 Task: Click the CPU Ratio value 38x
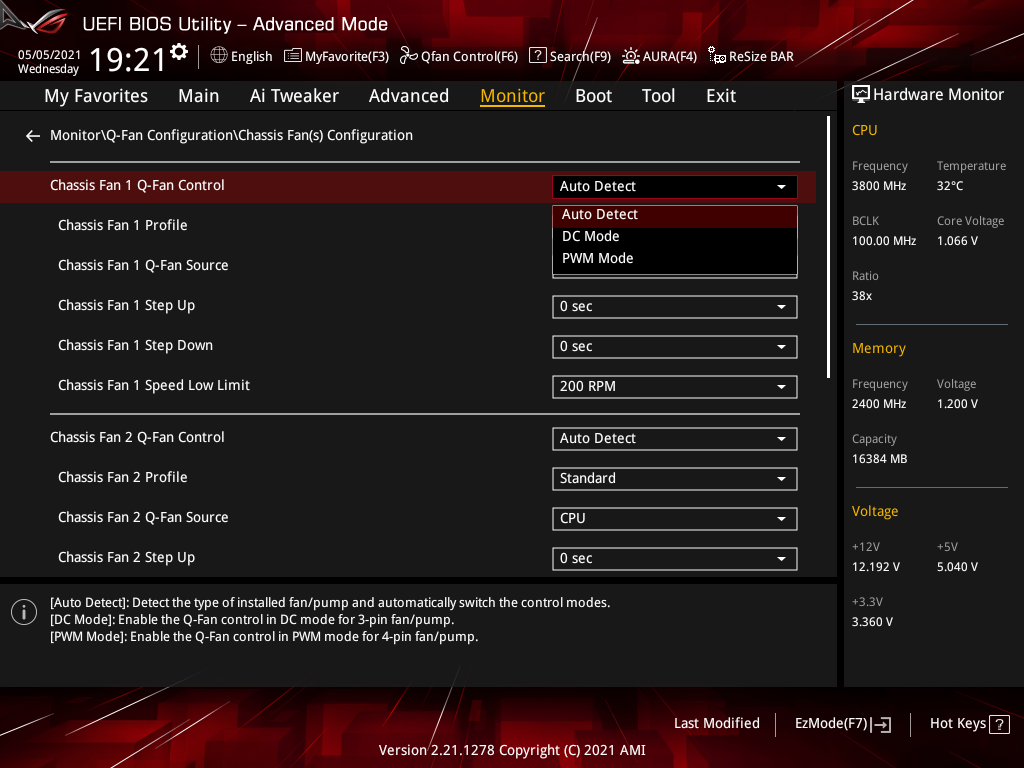coord(862,296)
